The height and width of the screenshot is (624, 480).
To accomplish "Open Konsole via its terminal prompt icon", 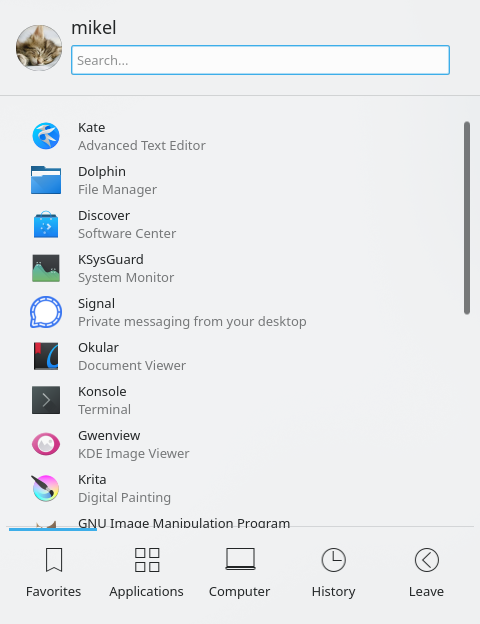I will (x=46, y=400).
